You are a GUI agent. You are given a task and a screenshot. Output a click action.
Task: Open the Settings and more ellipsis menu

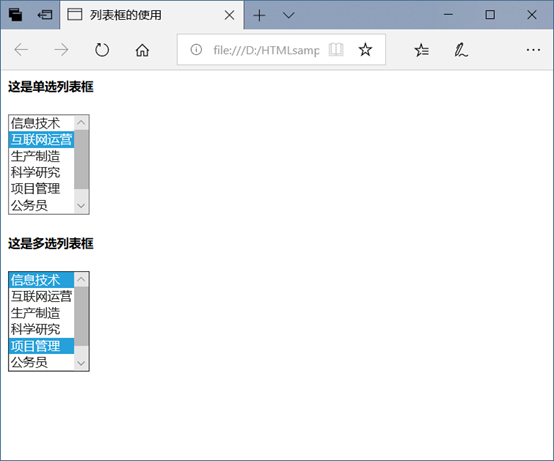pyautogui.click(x=533, y=50)
